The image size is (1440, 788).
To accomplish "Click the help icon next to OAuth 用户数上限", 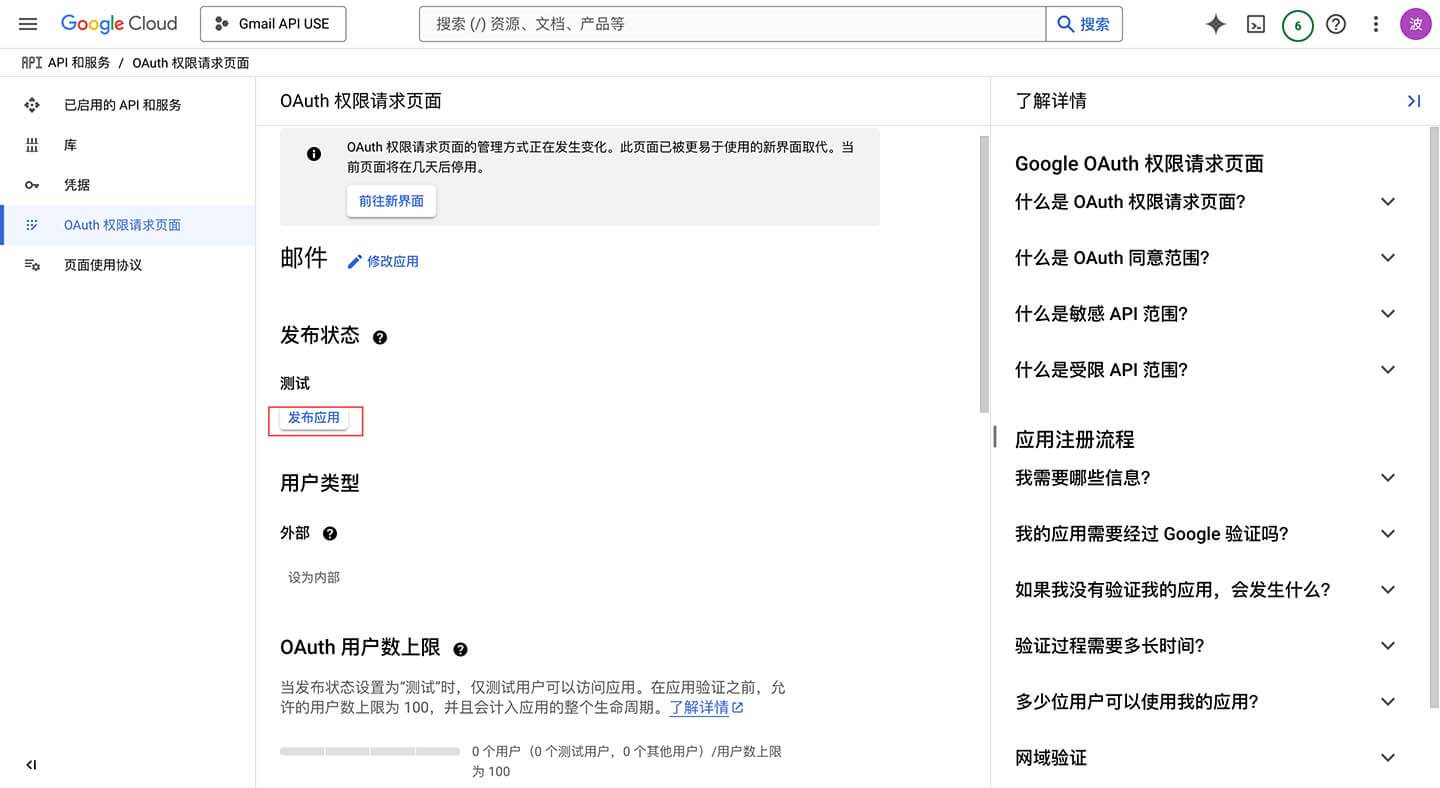I will pyautogui.click(x=460, y=649).
